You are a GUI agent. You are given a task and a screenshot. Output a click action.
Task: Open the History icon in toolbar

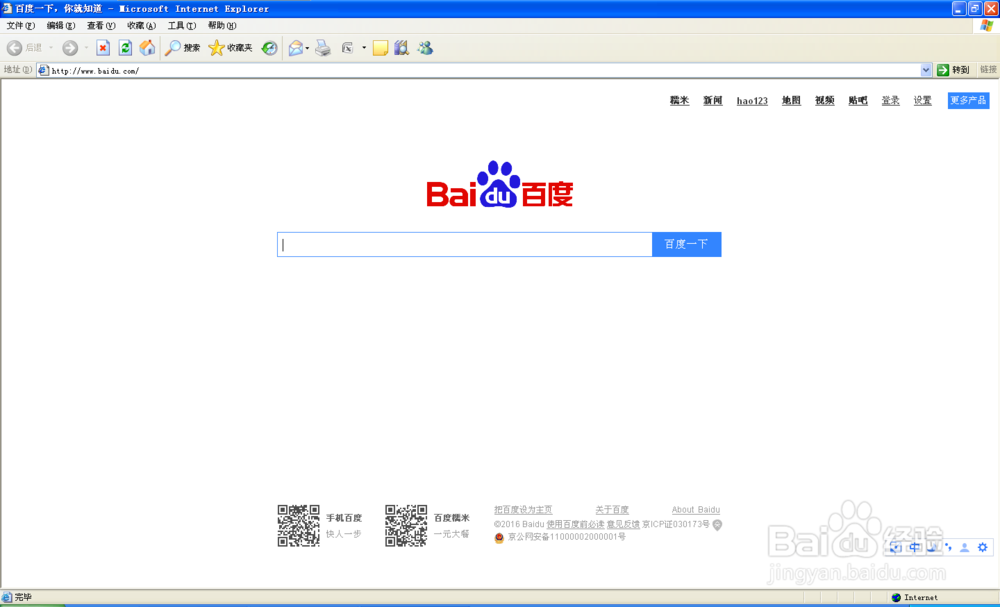click(269, 48)
